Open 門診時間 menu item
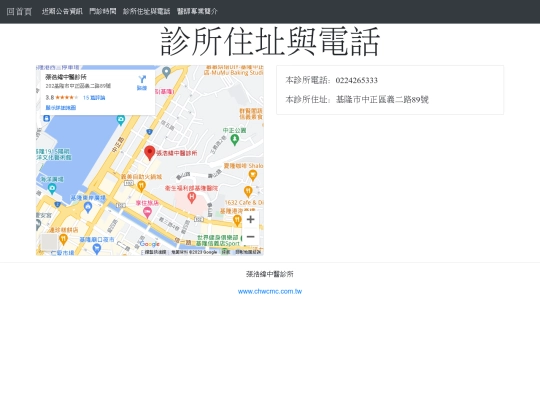This screenshot has height=405, width=540. [x=103, y=11]
